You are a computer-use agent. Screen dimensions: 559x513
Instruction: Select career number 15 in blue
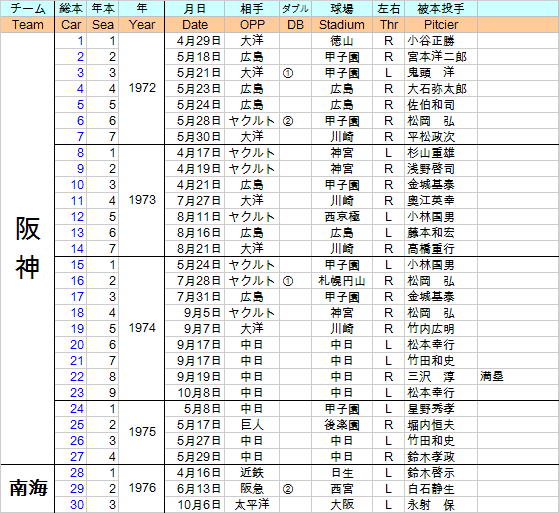point(77,265)
